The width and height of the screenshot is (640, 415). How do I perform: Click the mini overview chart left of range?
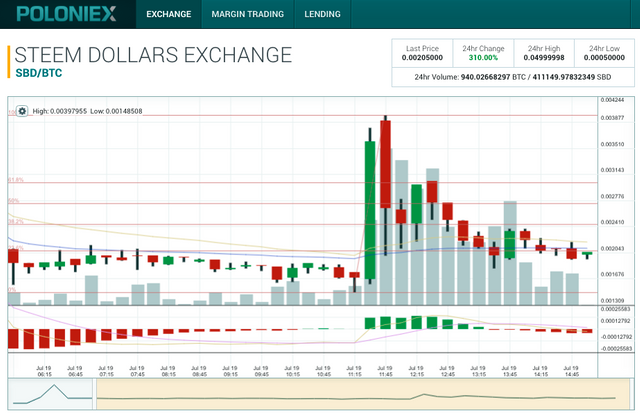click(52, 394)
